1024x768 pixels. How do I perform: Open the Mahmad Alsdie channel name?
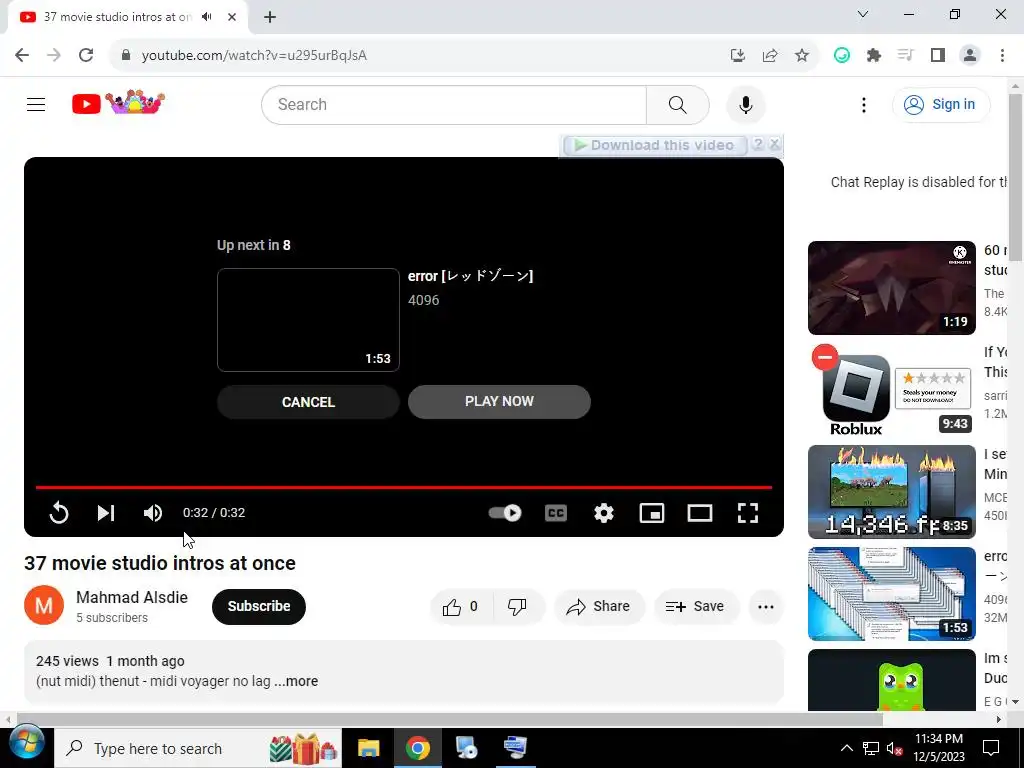pos(132,597)
